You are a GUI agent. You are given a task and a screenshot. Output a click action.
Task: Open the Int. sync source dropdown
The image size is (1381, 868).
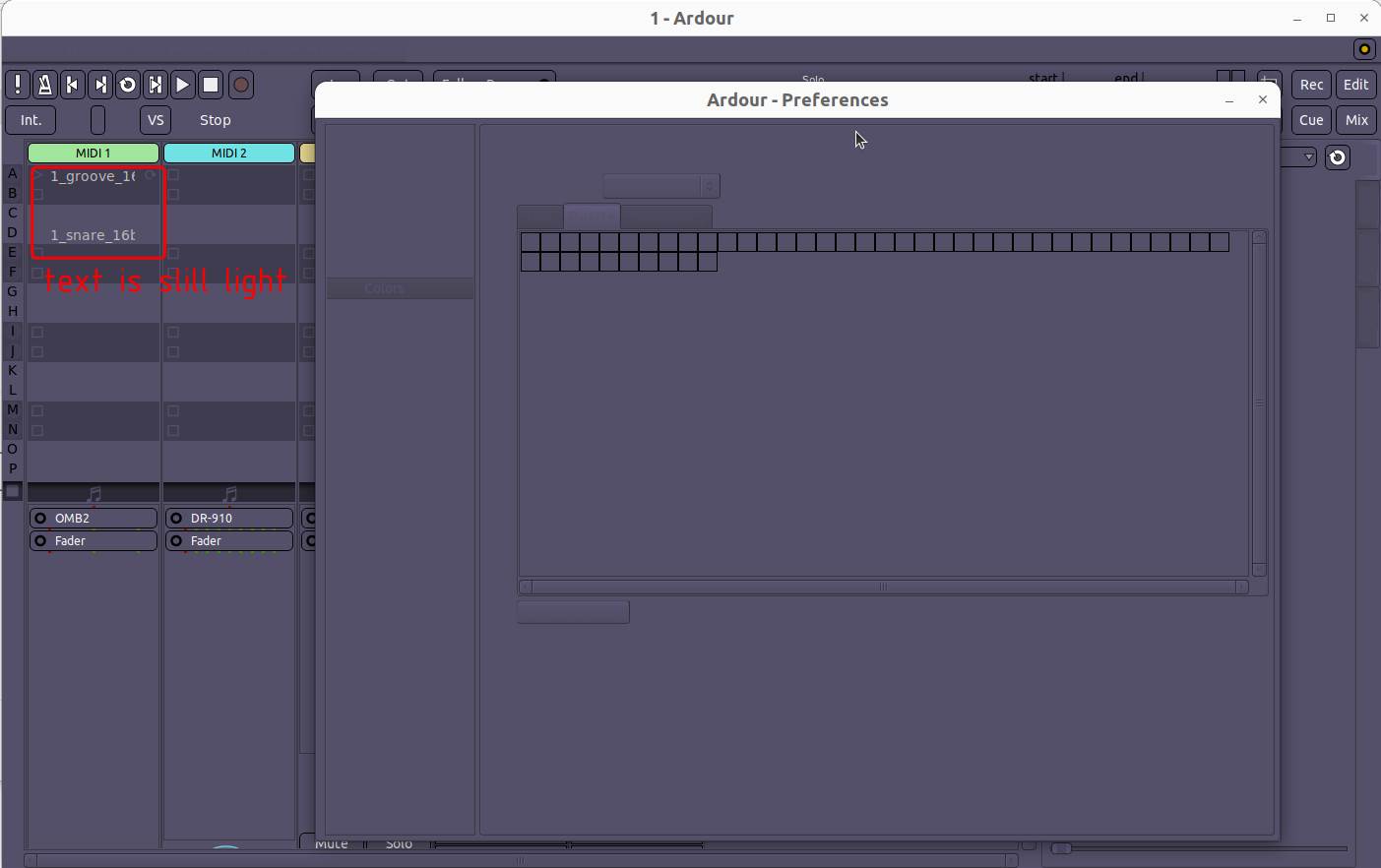pyautogui.click(x=31, y=120)
